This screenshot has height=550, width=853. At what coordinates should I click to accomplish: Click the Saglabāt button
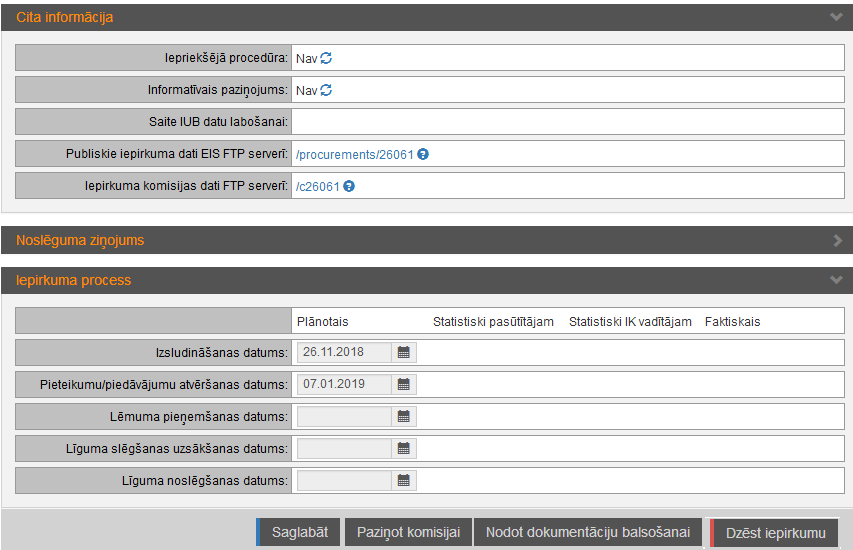[x=298, y=533]
